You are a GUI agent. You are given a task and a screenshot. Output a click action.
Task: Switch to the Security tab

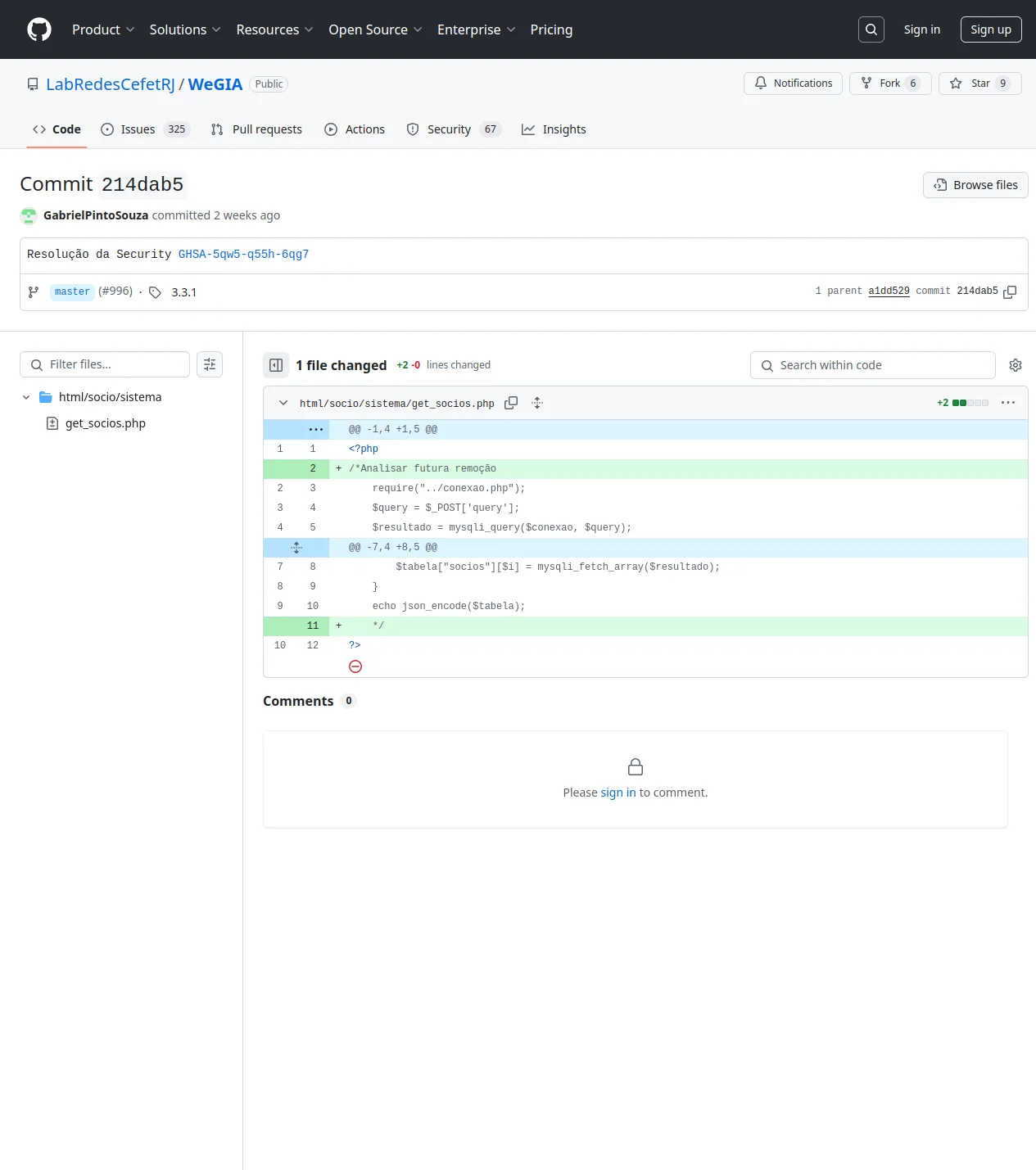pos(453,129)
